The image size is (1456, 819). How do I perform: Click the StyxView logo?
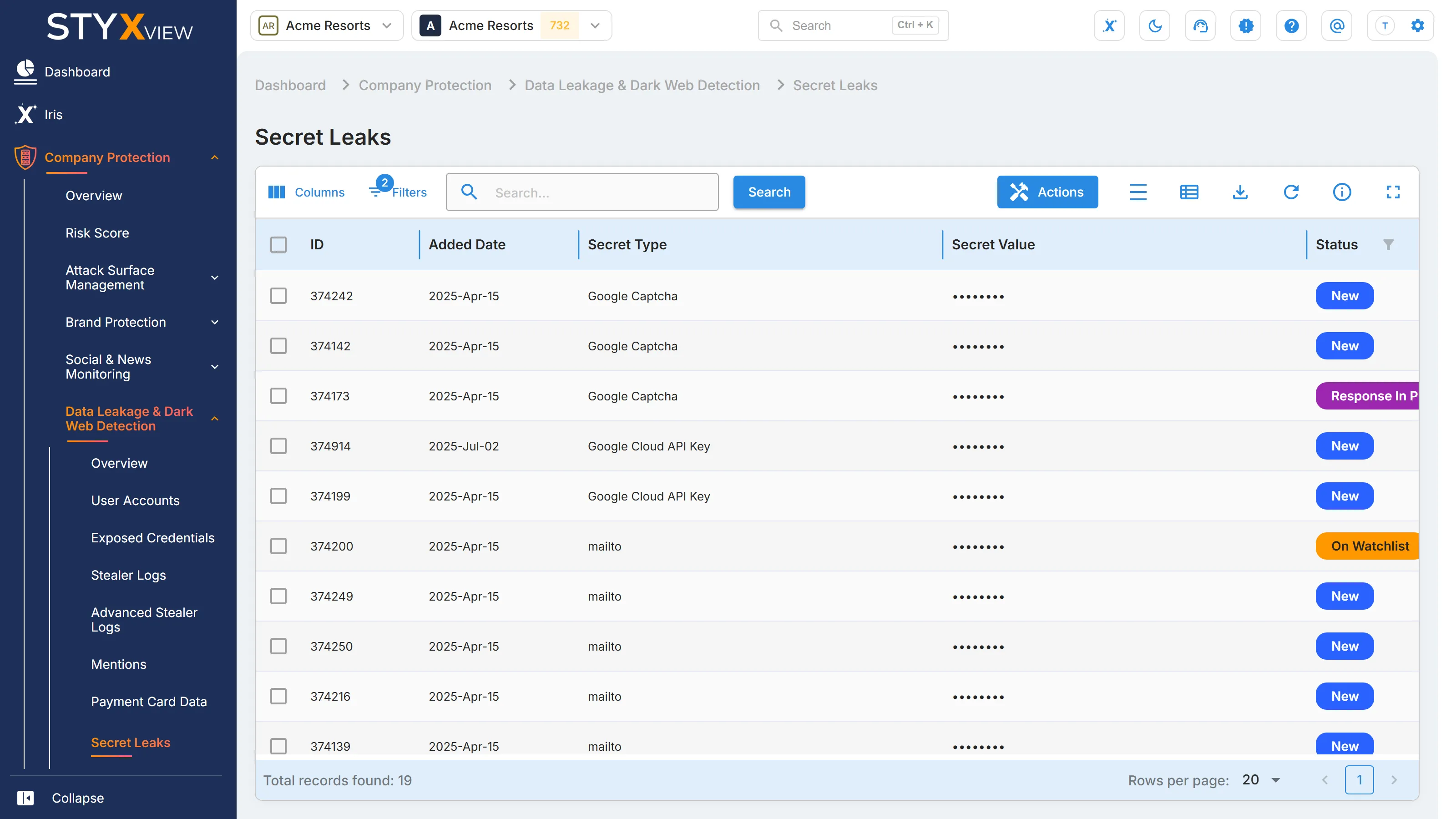point(119,26)
